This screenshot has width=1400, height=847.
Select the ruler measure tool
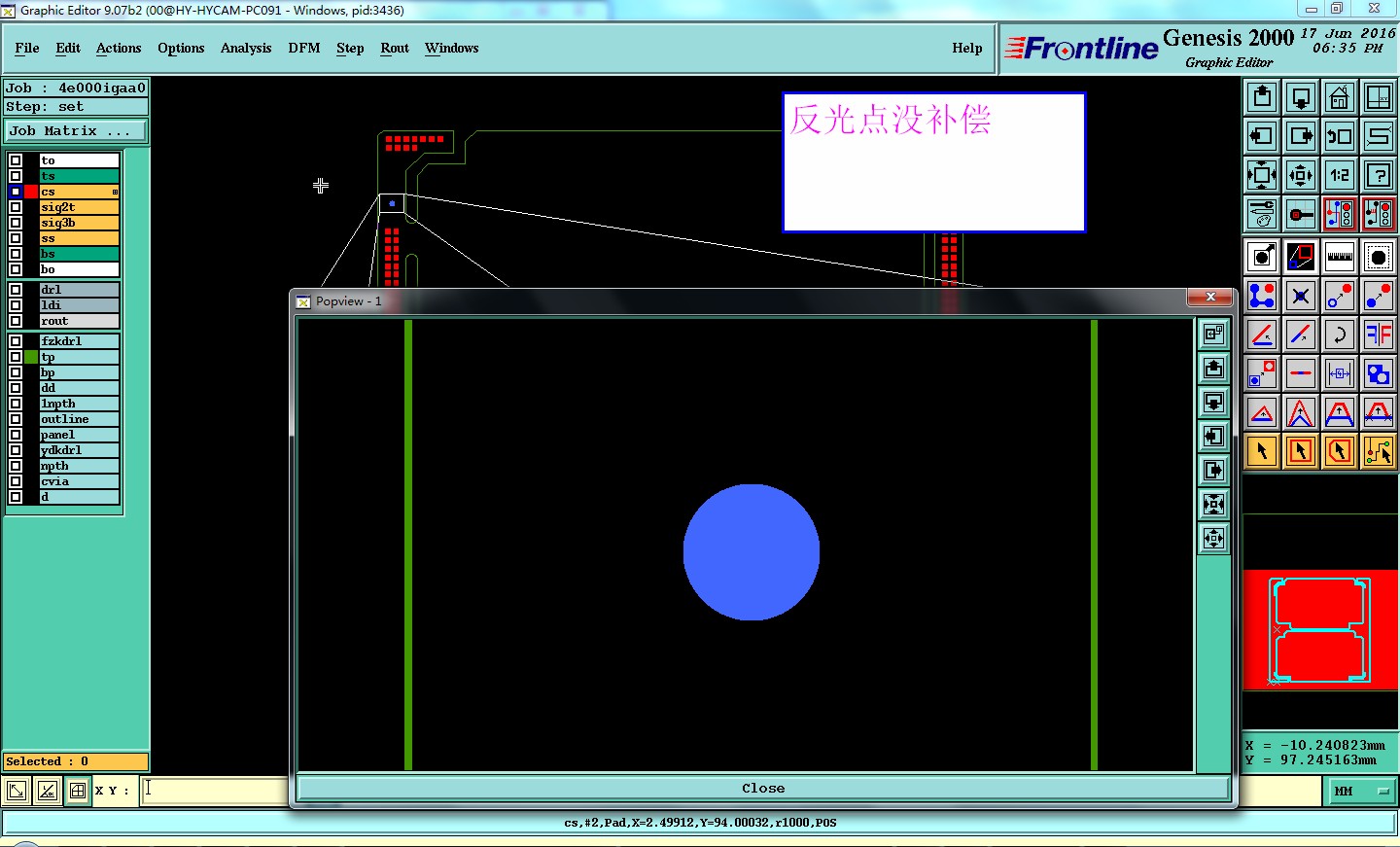click(x=1340, y=257)
